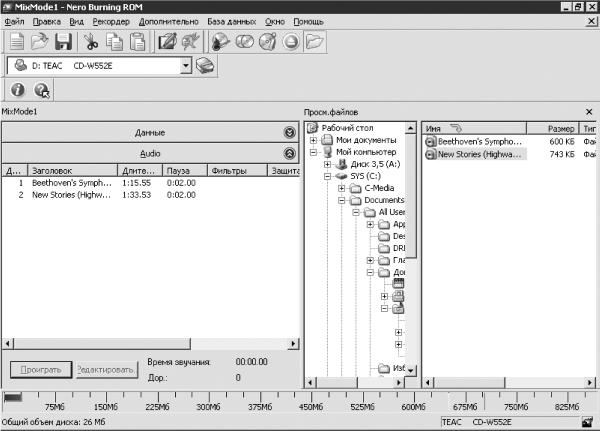The image size is (600, 431).
Task: Expand the Данные section chevron
Action: [290, 132]
